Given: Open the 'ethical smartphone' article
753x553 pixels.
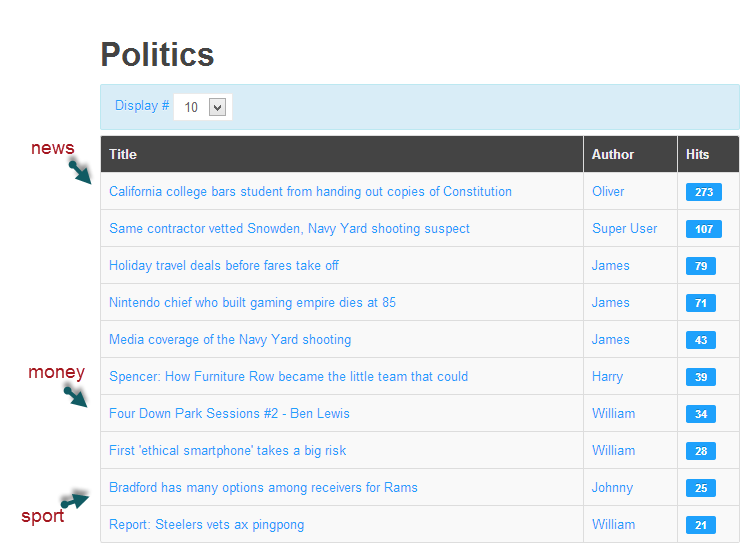Looking at the screenshot, I should pos(227,451).
